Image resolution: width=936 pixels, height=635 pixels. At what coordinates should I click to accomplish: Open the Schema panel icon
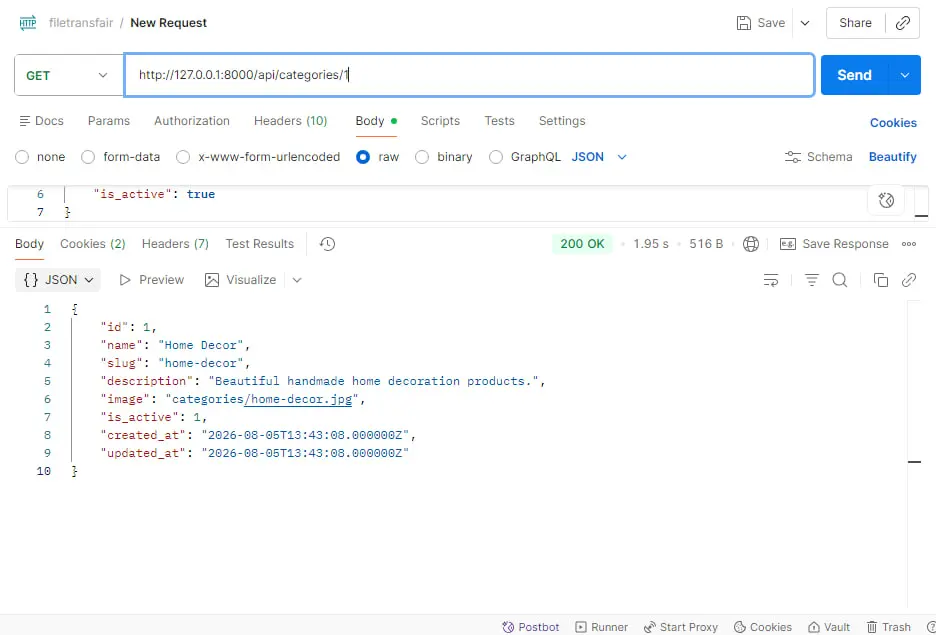[793, 157]
